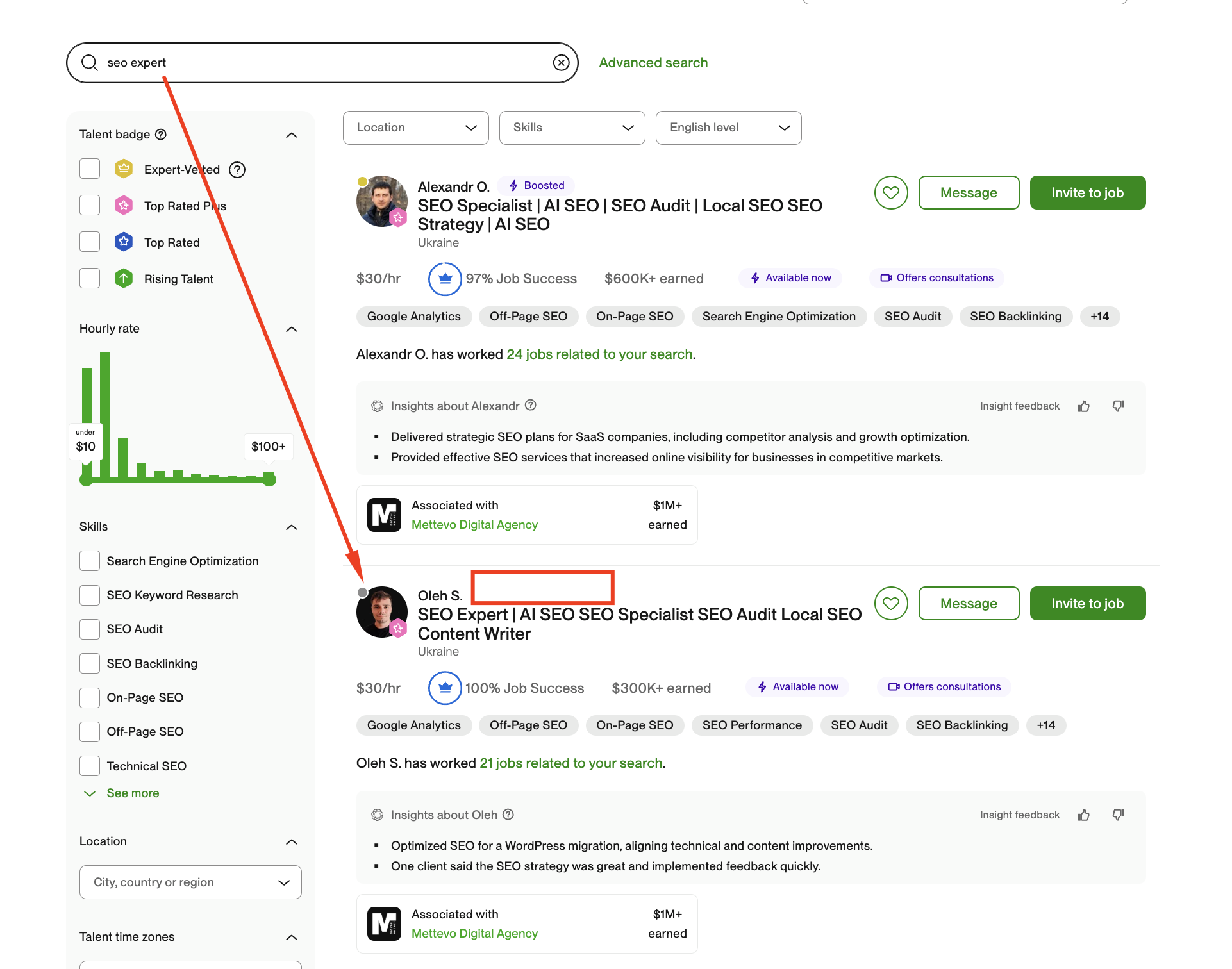Save Alexandr O. with heart icon
The width and height of the screenshot is (1232, 969).
(x=890, y=192)
